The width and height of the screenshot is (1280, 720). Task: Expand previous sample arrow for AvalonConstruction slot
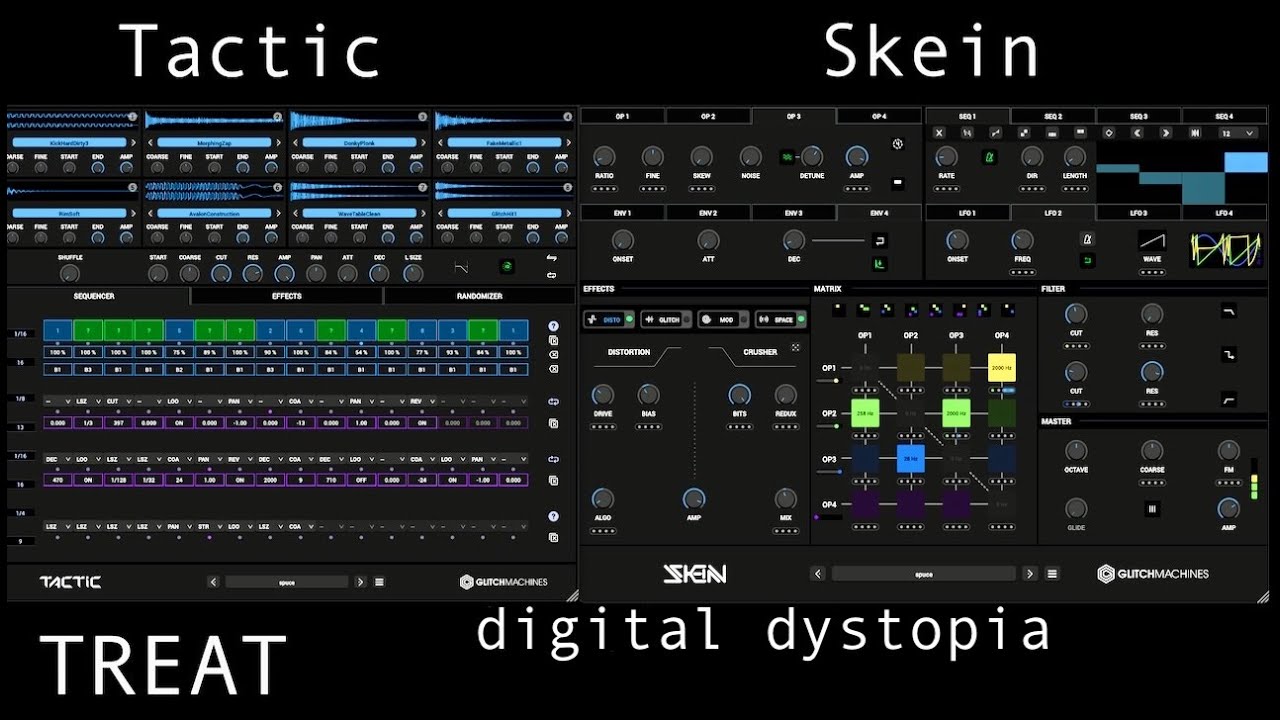[151, 213]
